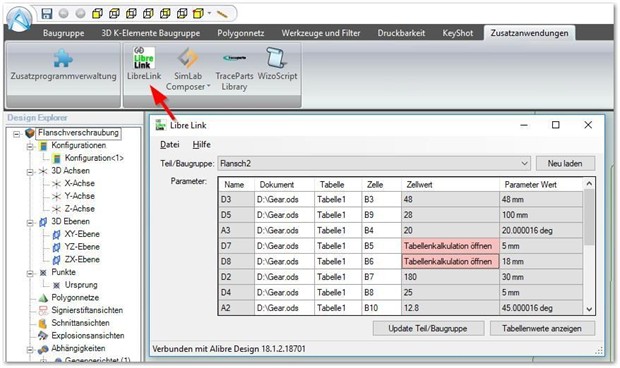Select the D3 parameter name cell
Screen dimensions: 620x368
[236, 199]
